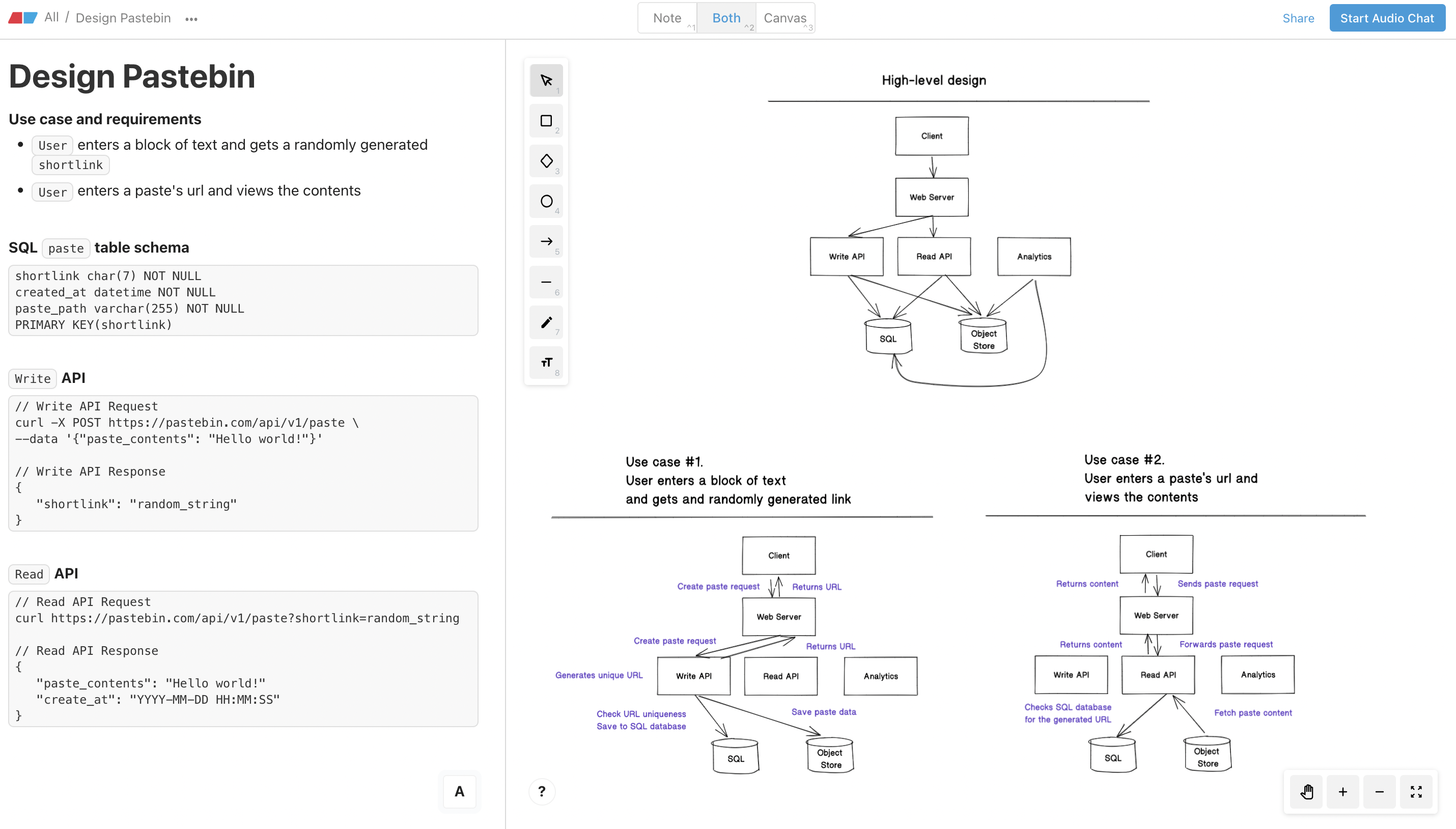Fit canvas with the fullscreen icon
Image resolution: width=1456 pixels, height=829 pixels.
[x=1416, y=791]
